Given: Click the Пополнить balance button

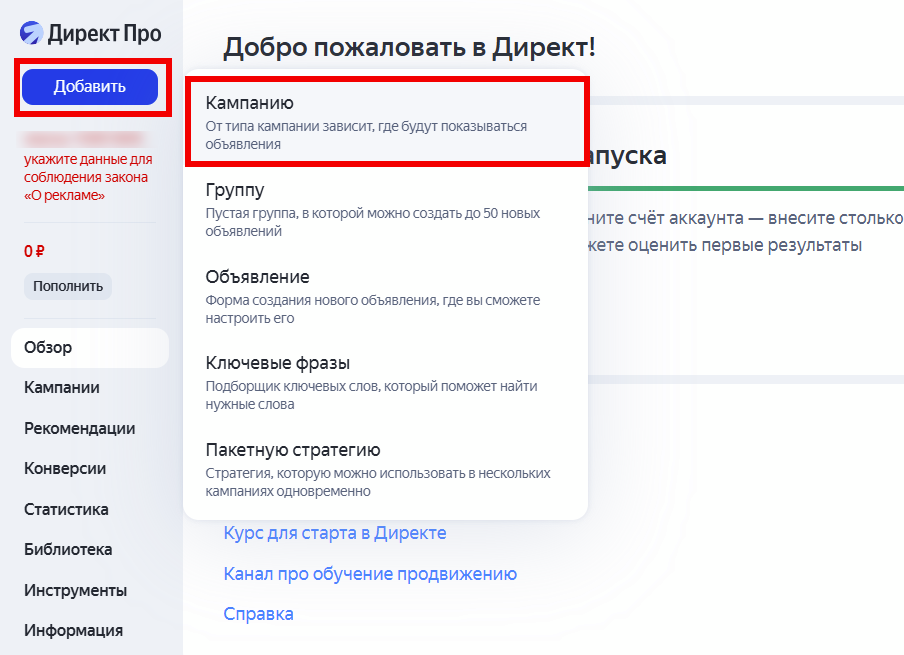Looking at the screenshot, I should pyautogui.click(x=67, y=286).
